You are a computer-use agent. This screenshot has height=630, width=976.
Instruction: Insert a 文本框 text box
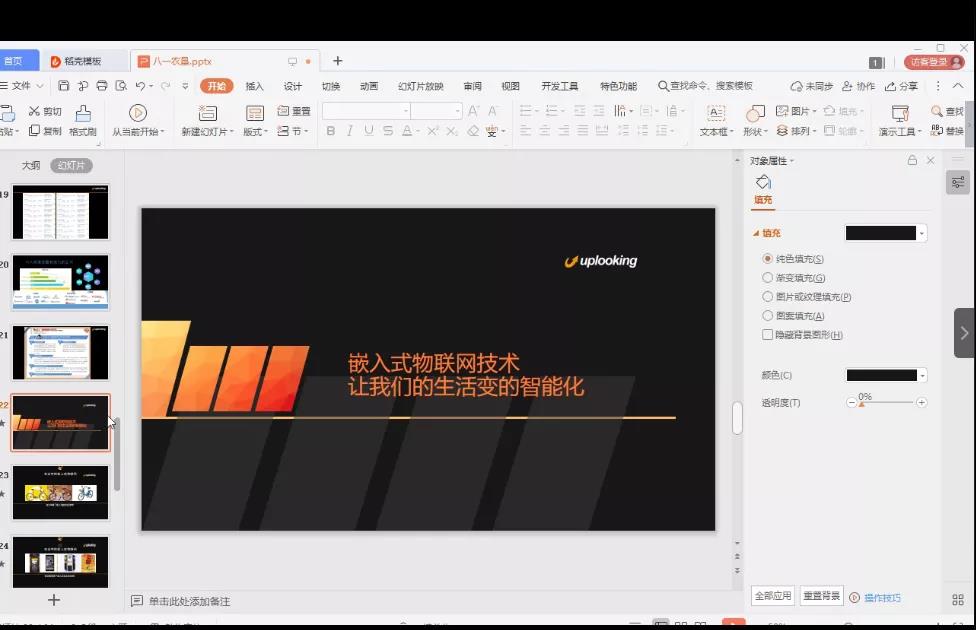(716, 113)
